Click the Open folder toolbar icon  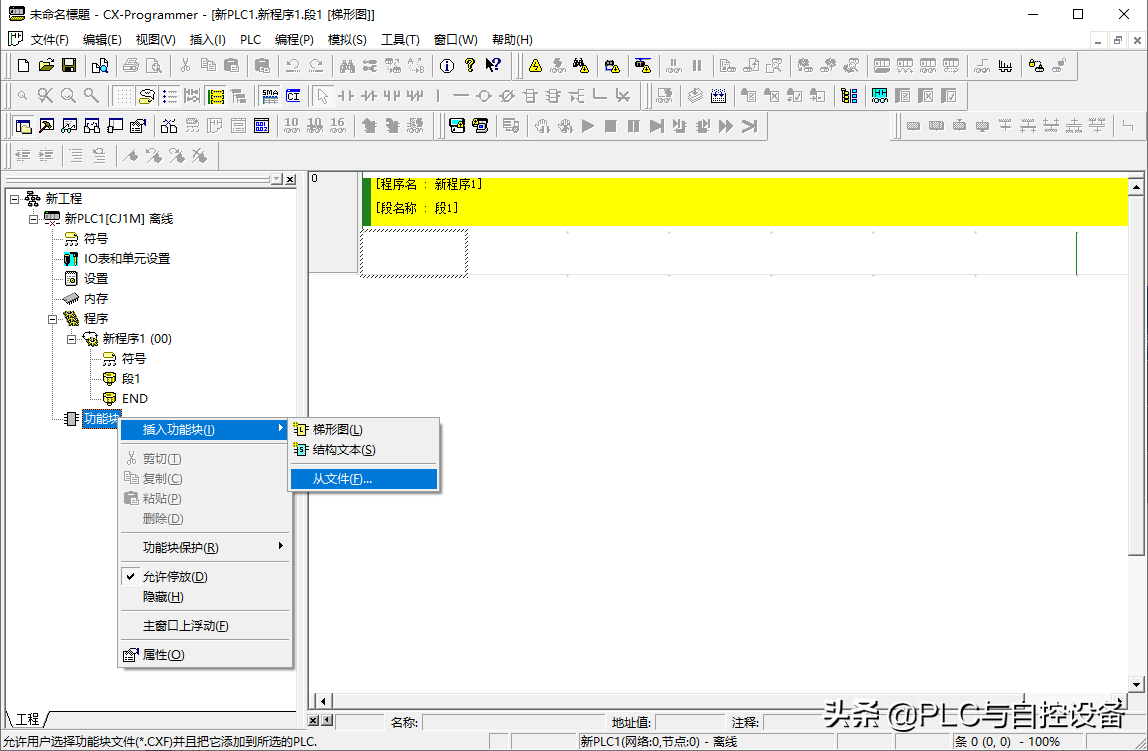pyautogui.click(x=46, y=66)
